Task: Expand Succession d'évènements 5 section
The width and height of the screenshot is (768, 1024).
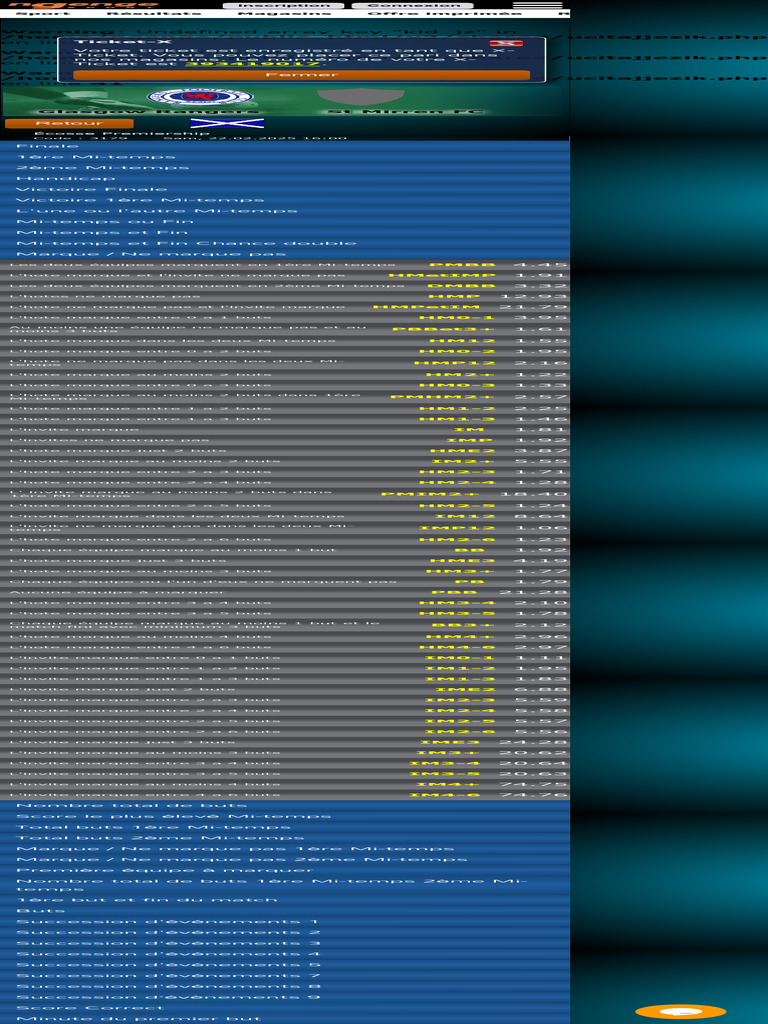Action: (x=285, y=965)
